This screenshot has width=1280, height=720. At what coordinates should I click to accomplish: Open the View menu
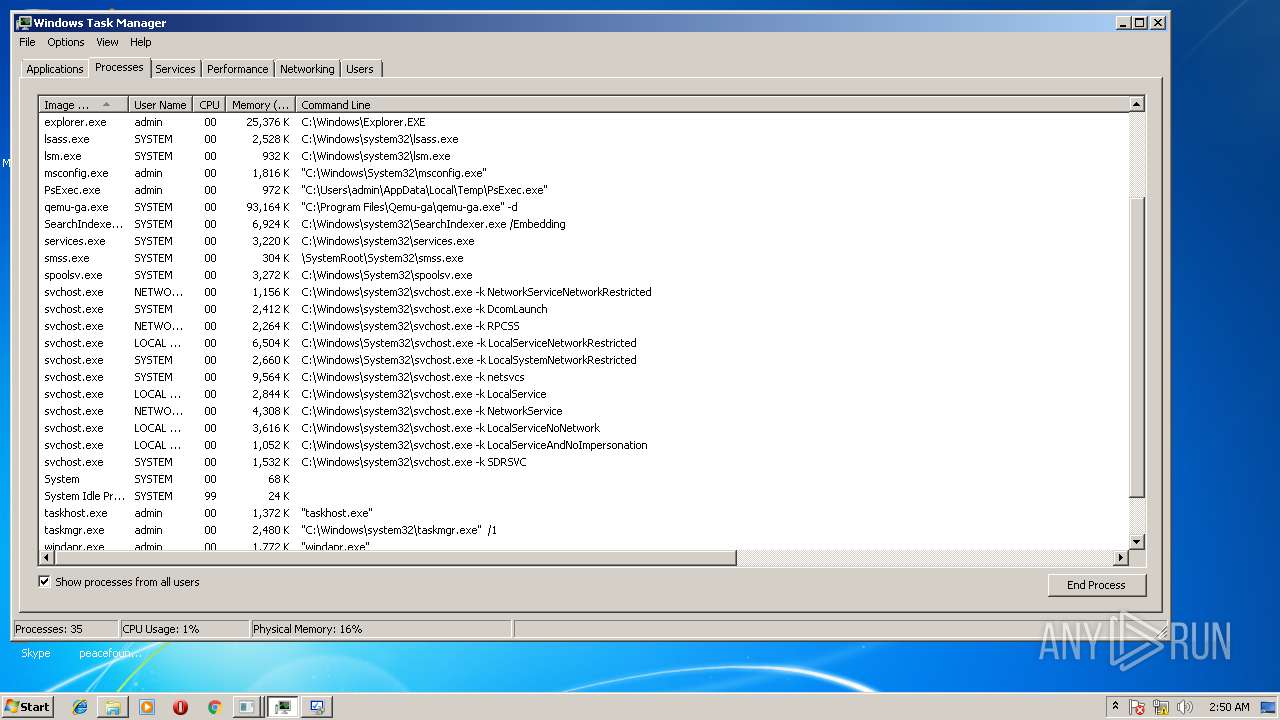click(x=107, y=42)
